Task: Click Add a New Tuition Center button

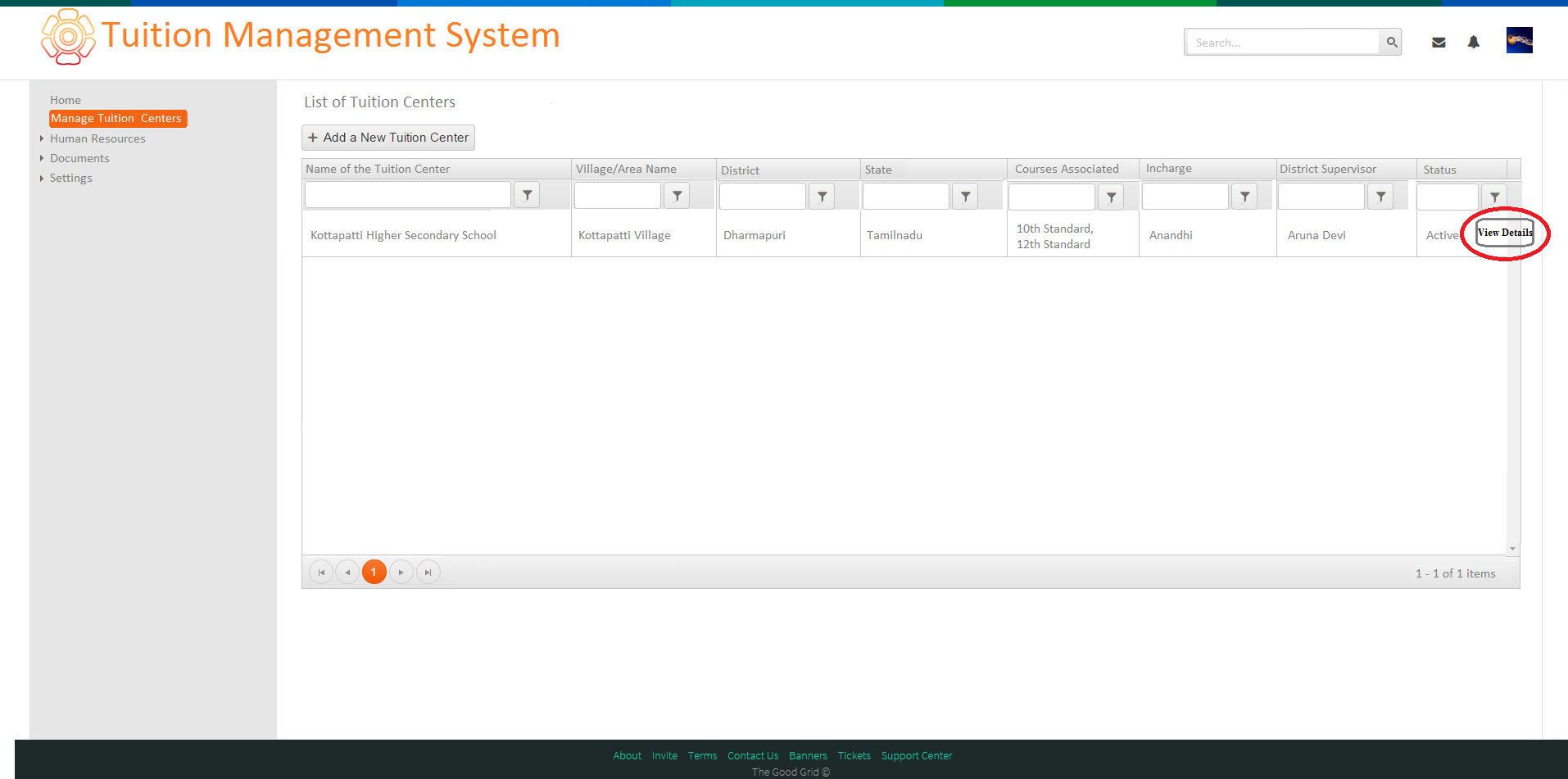Action: (388, 138)
